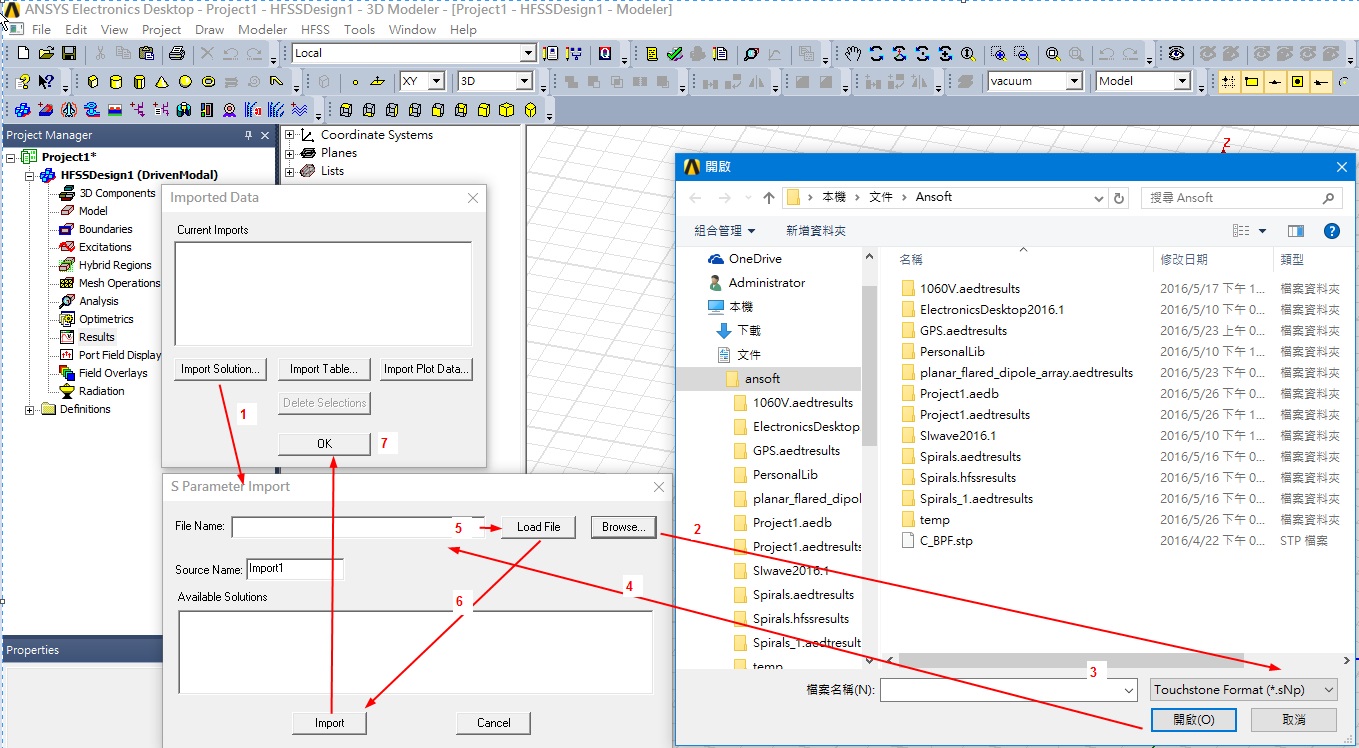Click OK in Imported Data dialog
Screen dimensions: 1359x748
[x=324, y=444]
